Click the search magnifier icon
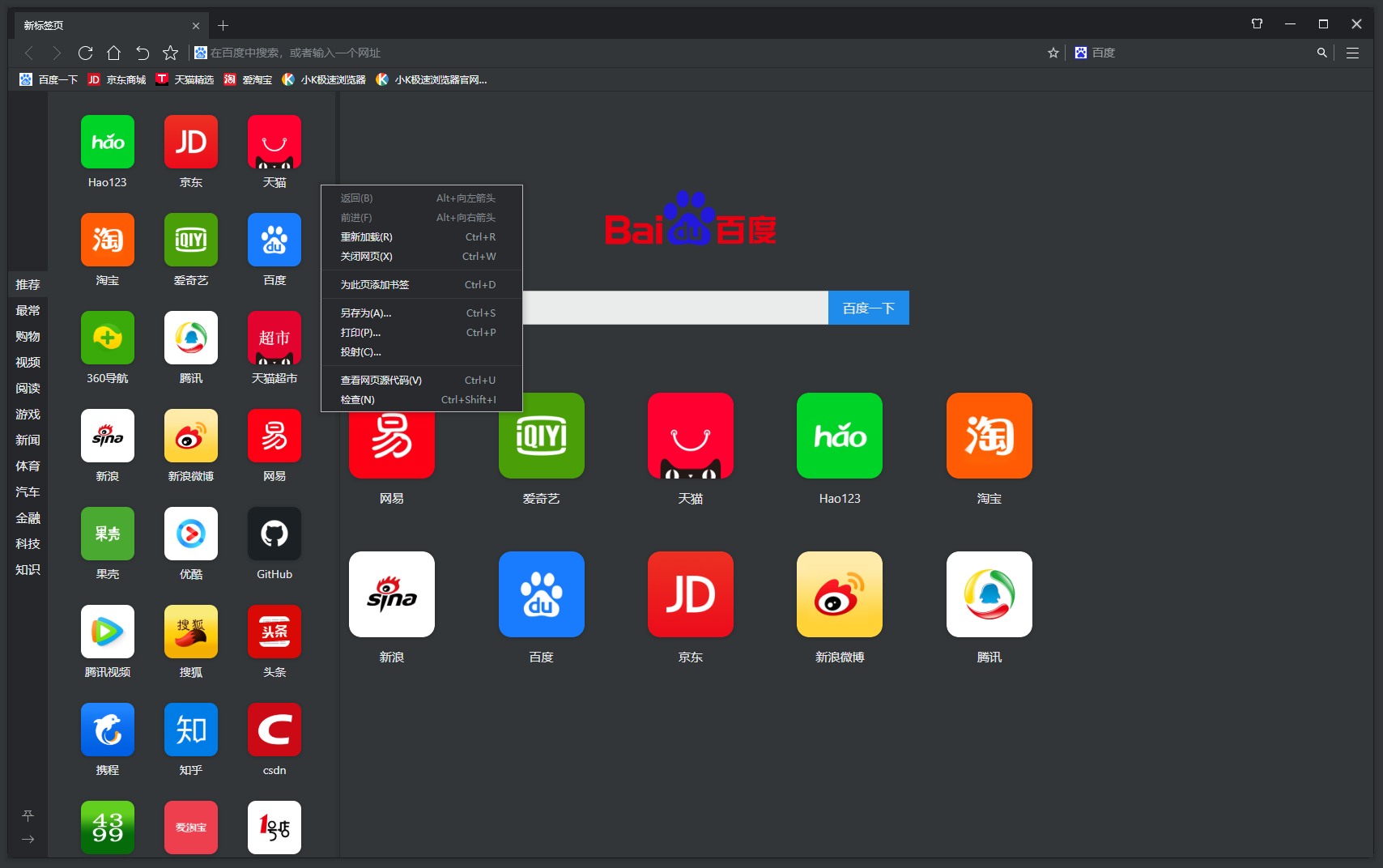Image resolution: width=1383 pixels, height=868 pixels. click(1322, 53)
